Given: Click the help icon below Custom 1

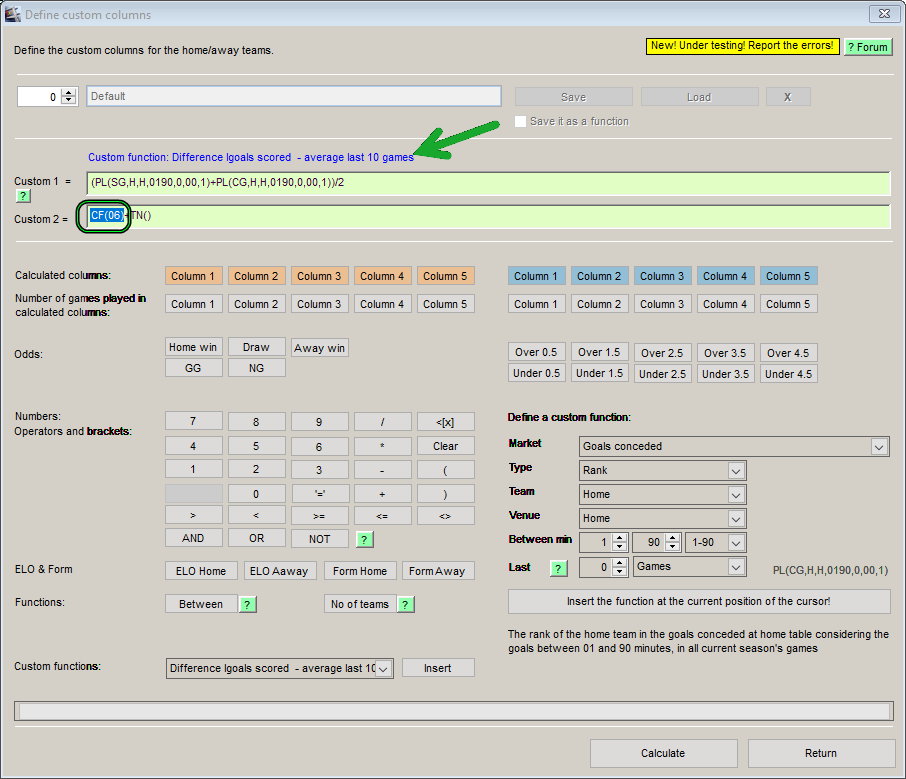Looking at the screenshot, I should click(22, 196).
